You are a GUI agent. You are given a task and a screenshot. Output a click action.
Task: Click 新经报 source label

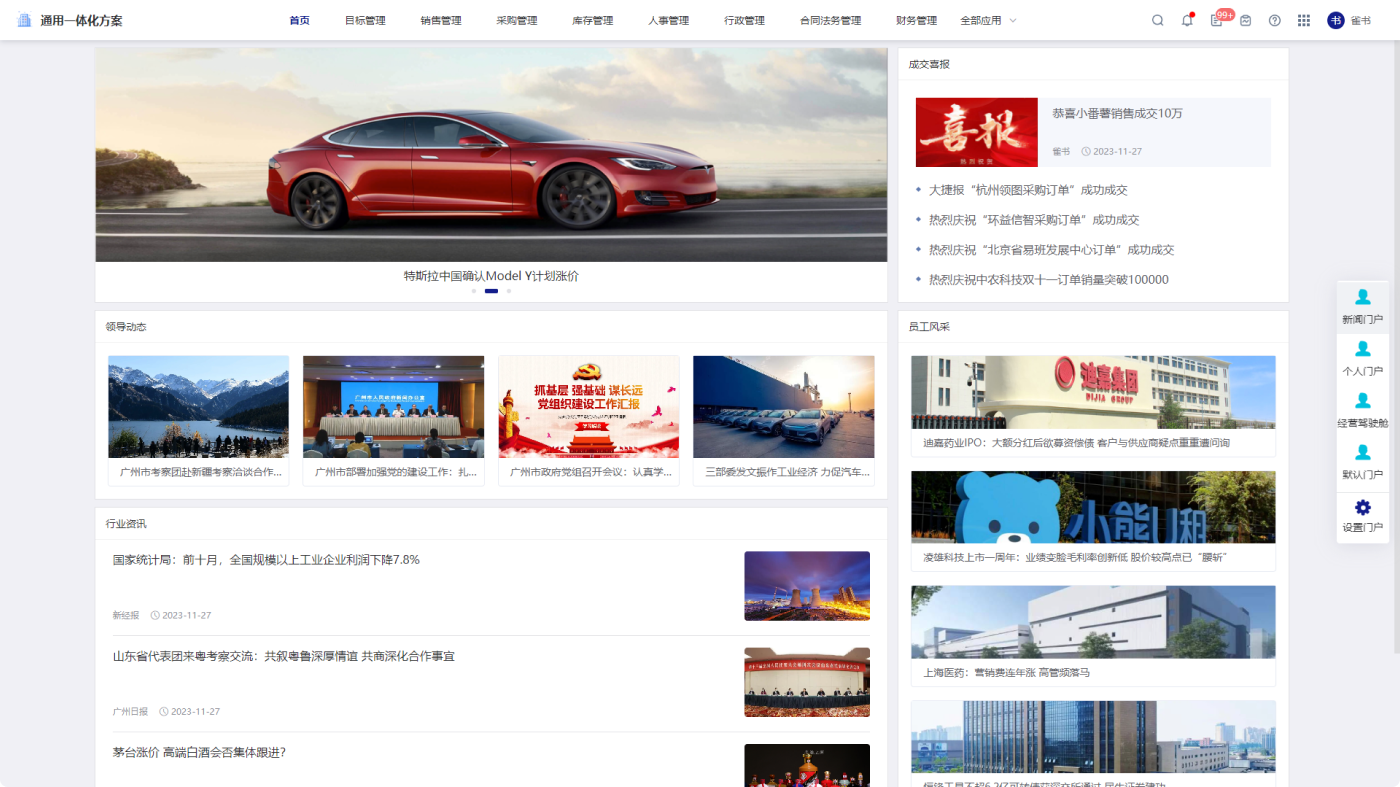click(x=126, y=615)
